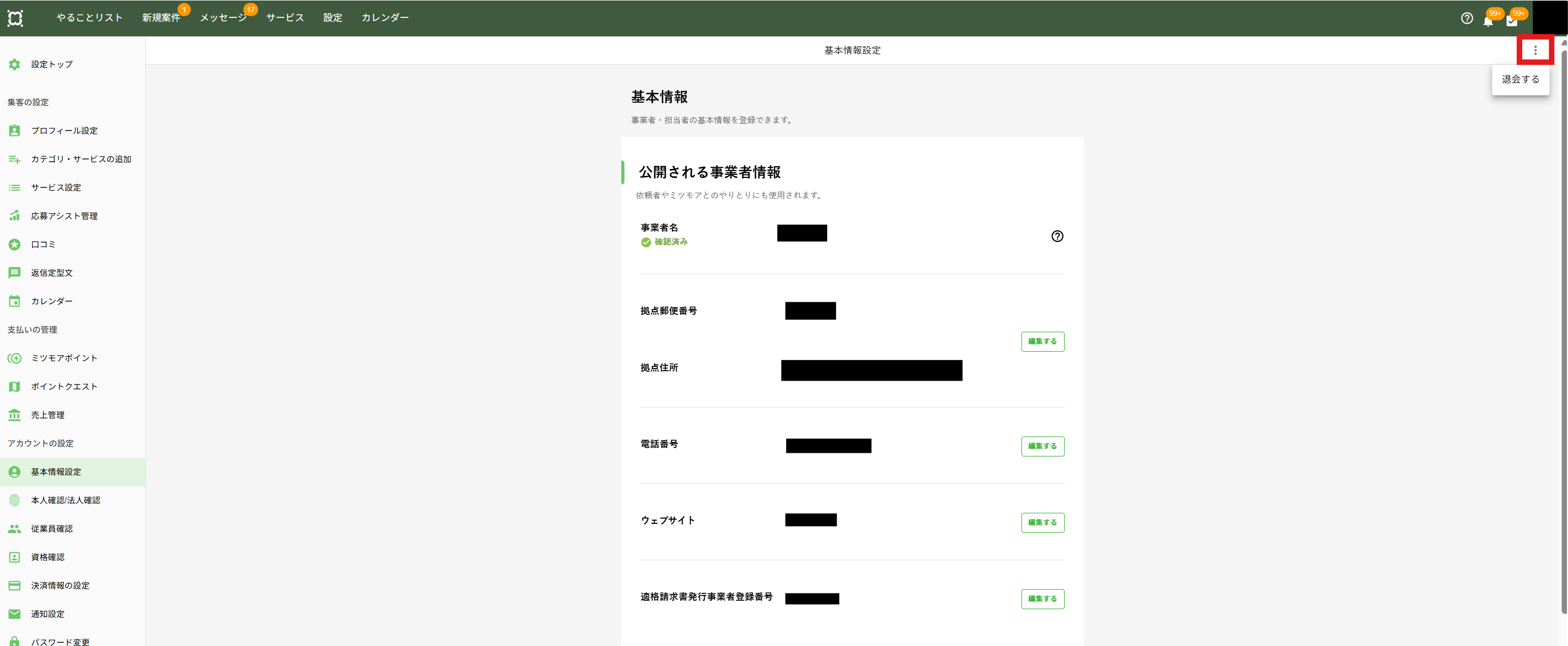
Task: Click the checklist inbox icon in header
Action: pyautogui.click(x=1511, y=21)
